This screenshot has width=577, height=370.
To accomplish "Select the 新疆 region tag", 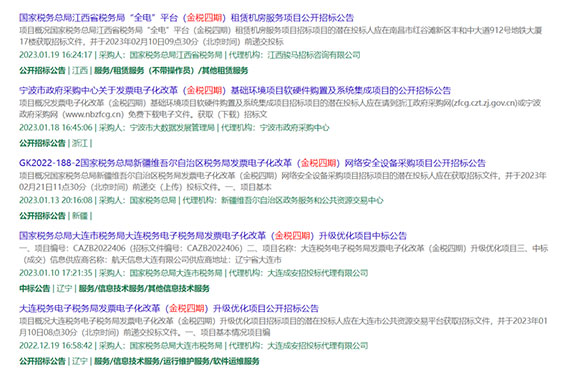I will point(80,215).
